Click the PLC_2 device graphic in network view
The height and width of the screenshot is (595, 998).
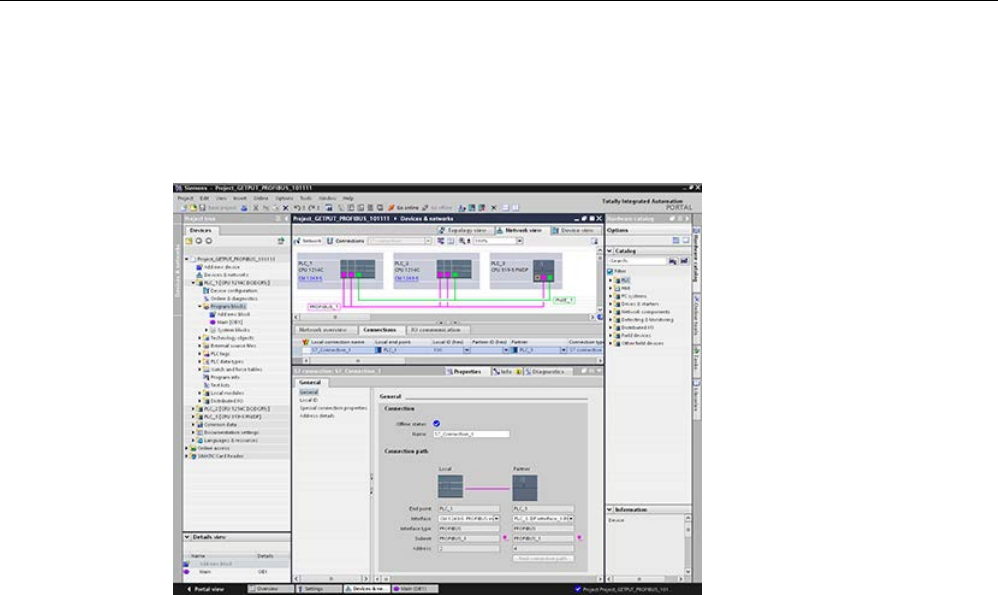454,269
